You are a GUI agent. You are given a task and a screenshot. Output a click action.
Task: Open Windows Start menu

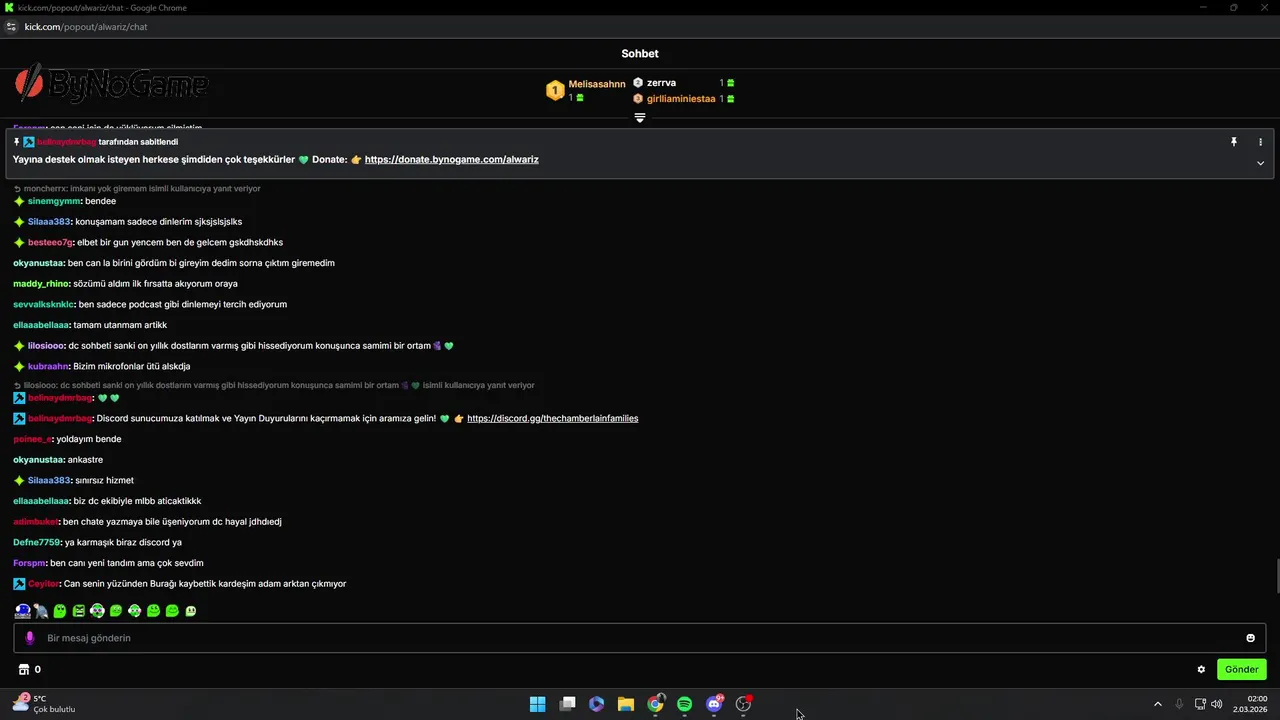(x=537, y=704)
